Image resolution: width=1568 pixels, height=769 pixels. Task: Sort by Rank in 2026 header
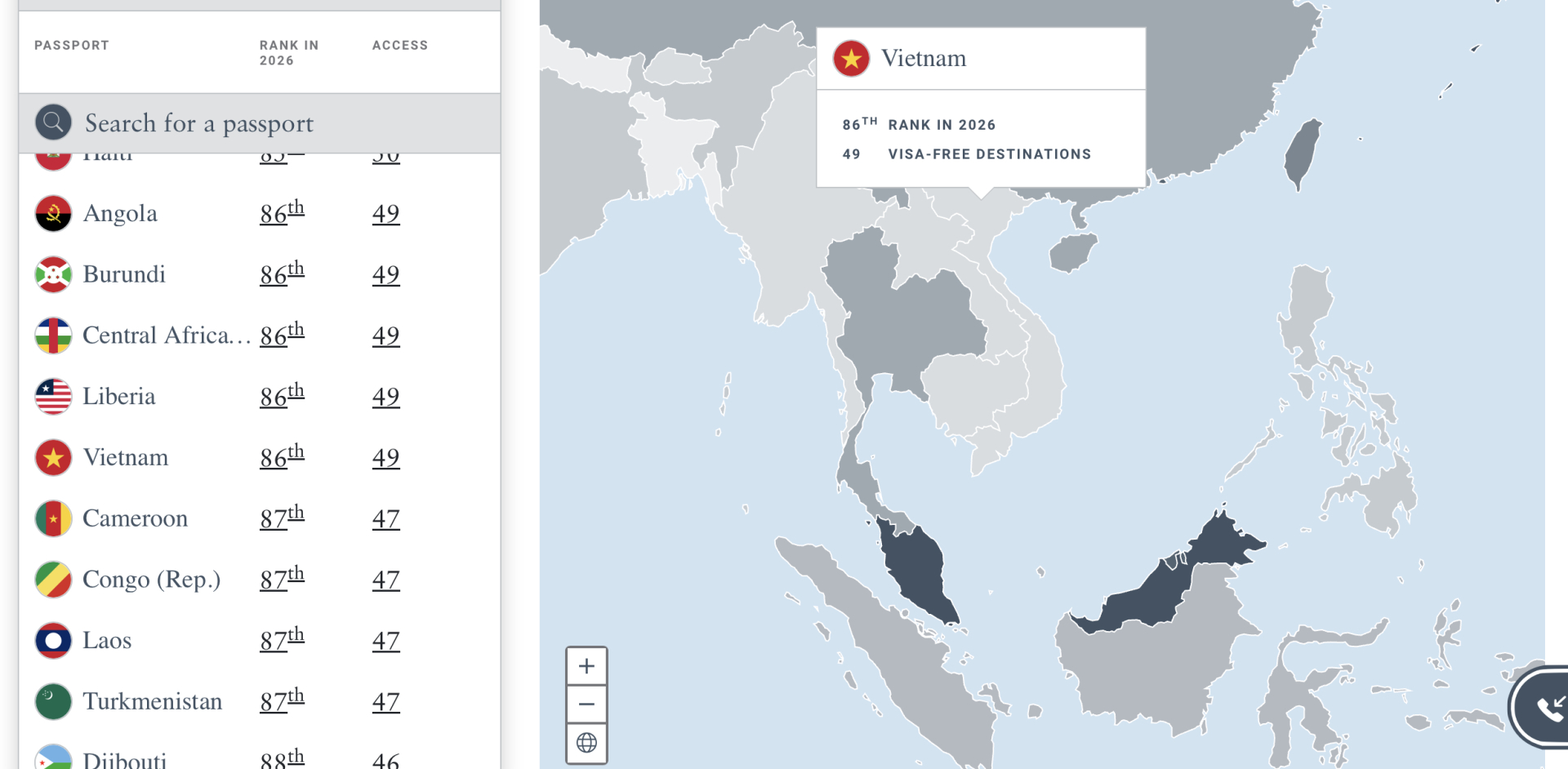click(x=288, y=53)
